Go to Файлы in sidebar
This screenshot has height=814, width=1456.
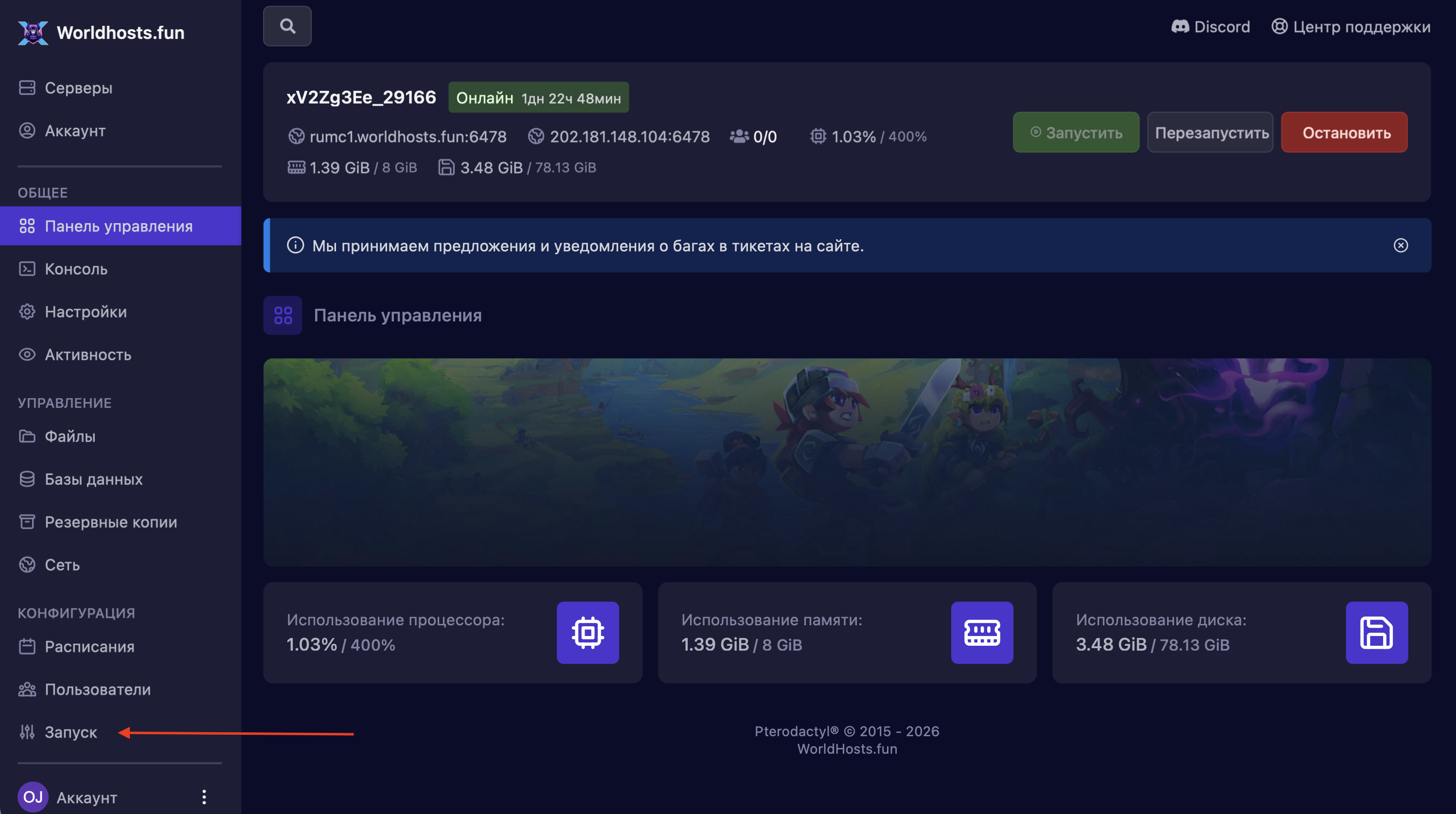pos(70,436)
